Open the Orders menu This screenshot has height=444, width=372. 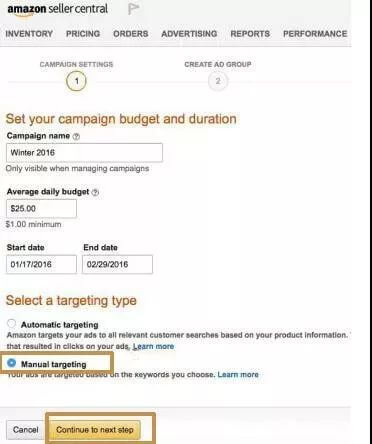click(131, 34)
